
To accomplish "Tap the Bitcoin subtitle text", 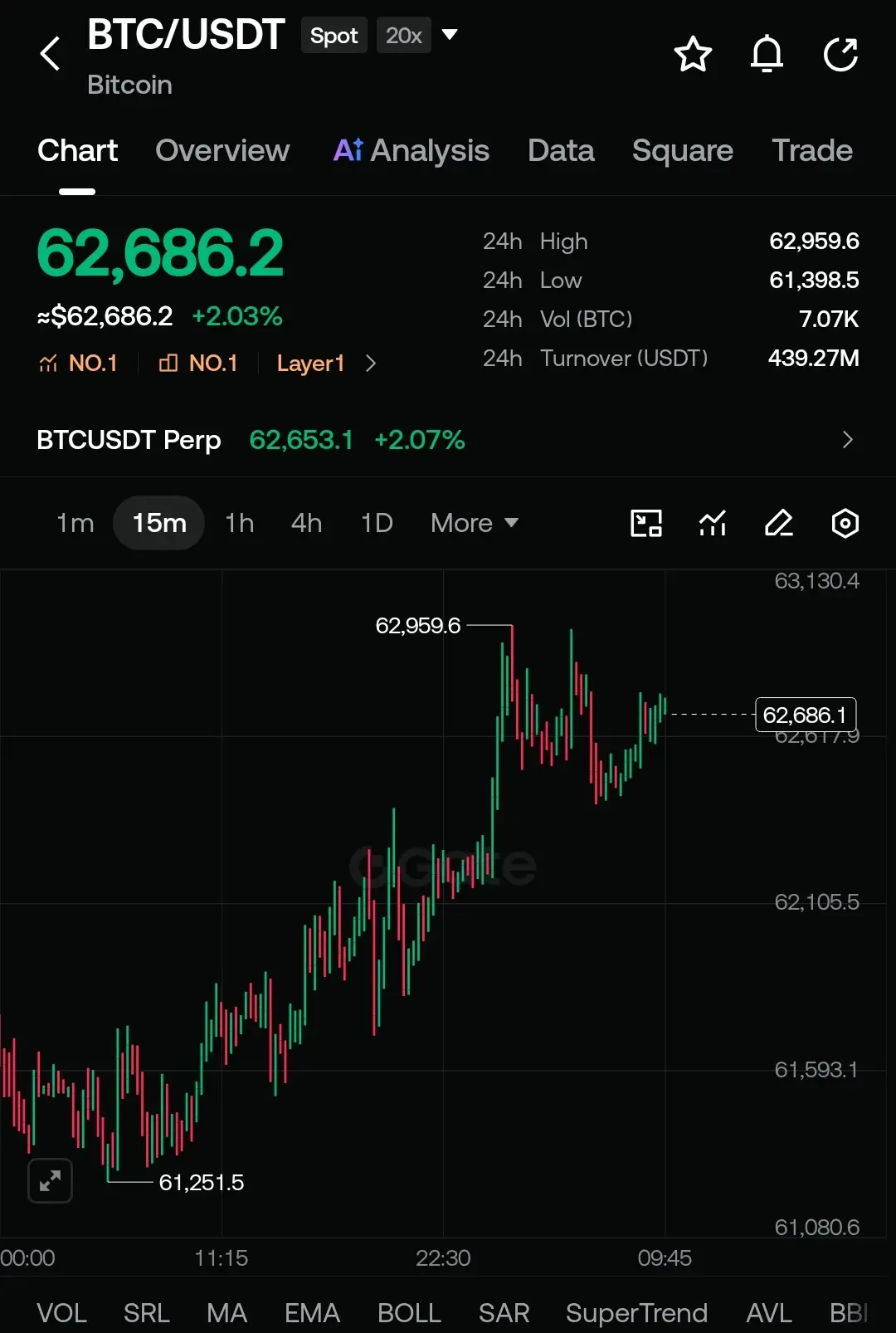I will (x=129, y=85).
